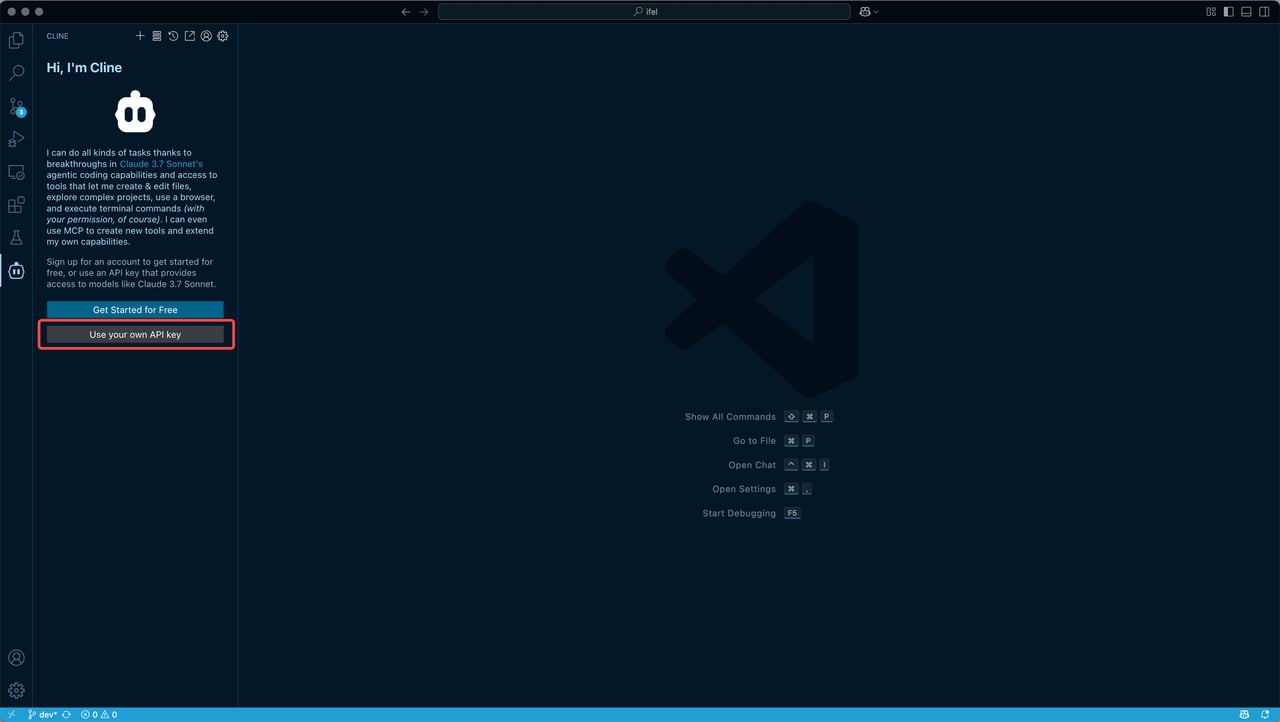Click the Start Debugging shortcut hint
Image resolution: width=1280 pixels, height=722 pixels.
click(x=752, y=513)
